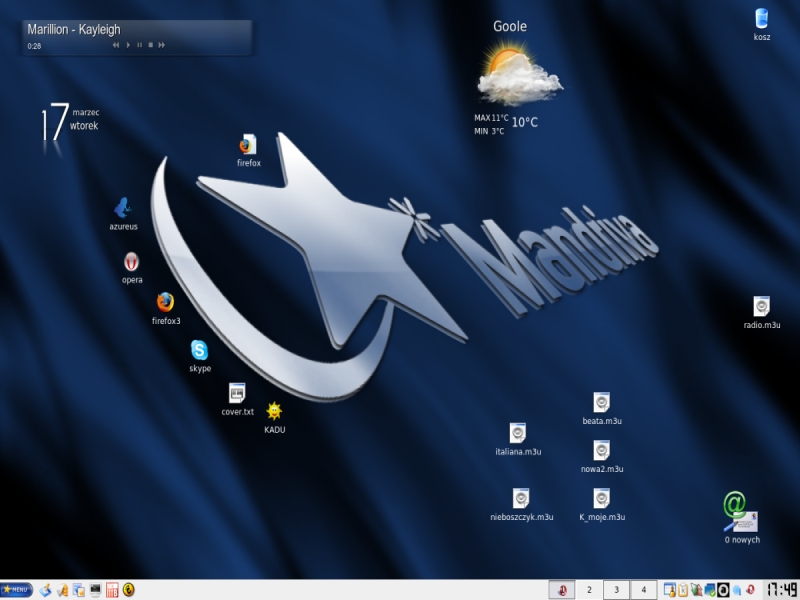Open the Klipper clipboard tray icon

(x=683, y=590)
